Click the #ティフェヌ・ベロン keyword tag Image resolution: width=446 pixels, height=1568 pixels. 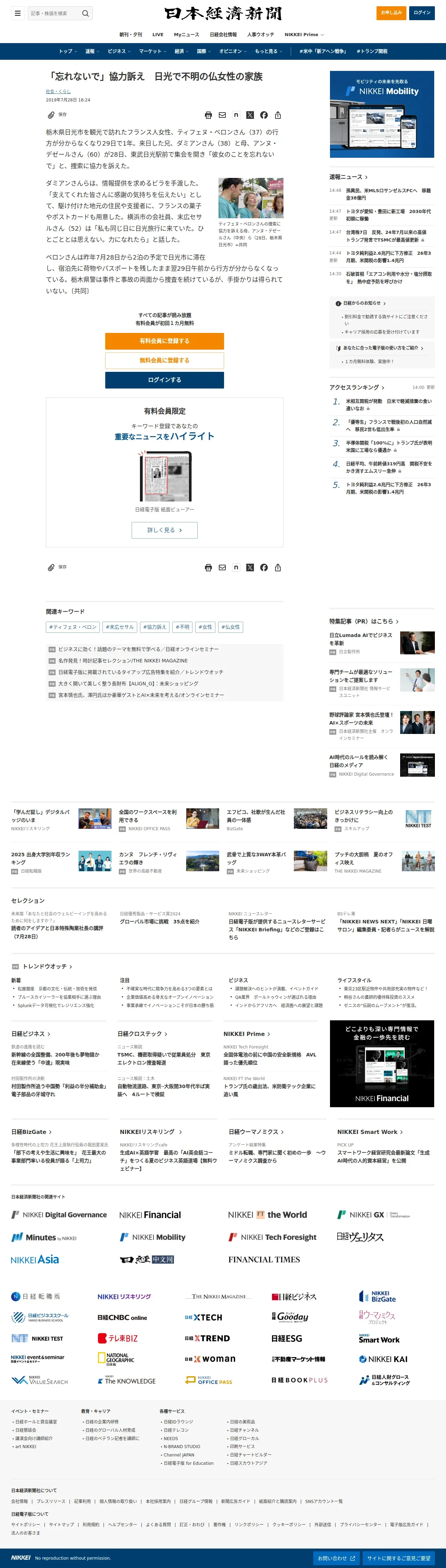pos(72,627)
